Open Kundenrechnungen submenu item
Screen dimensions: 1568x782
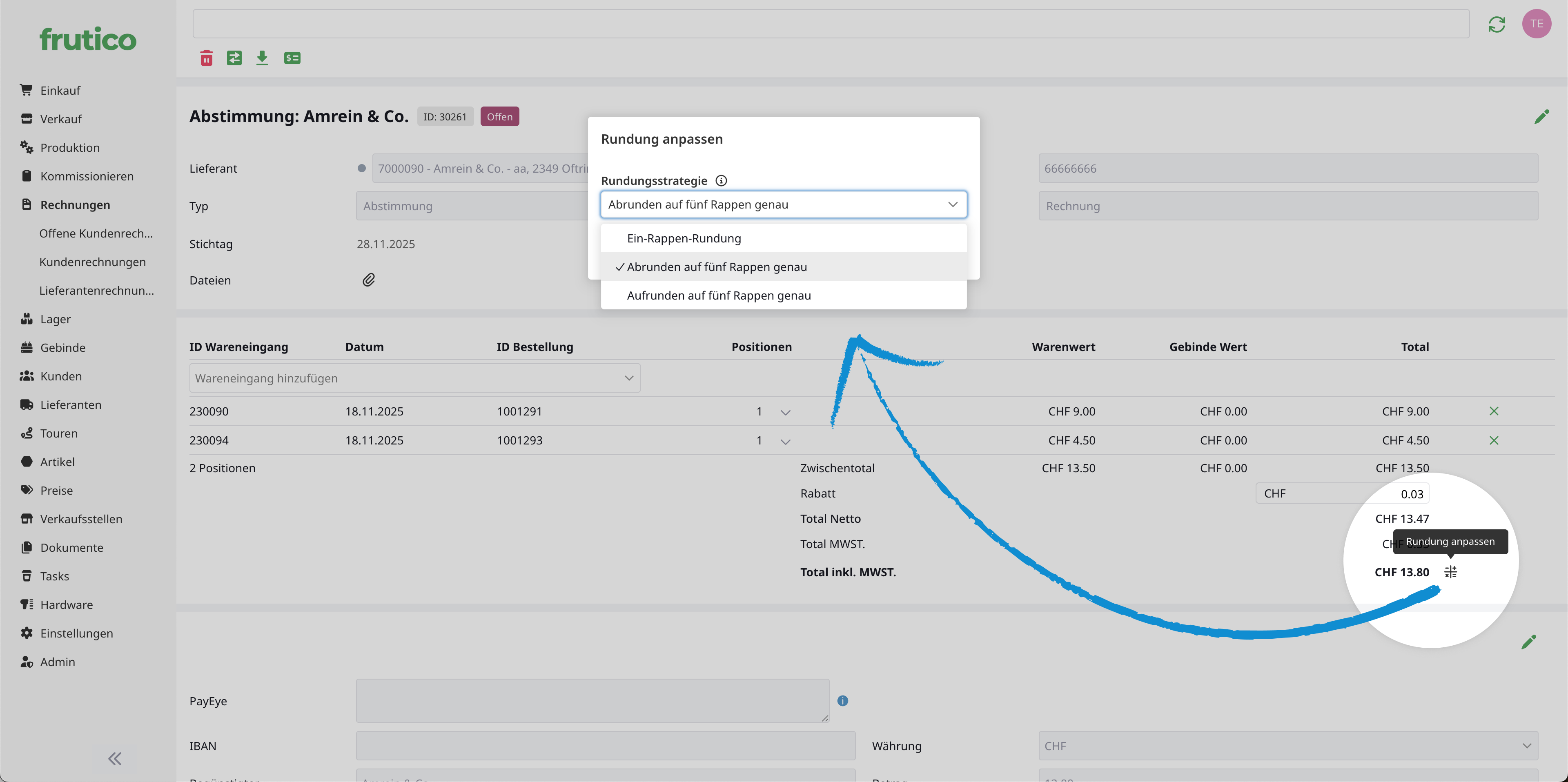point(92,262)
